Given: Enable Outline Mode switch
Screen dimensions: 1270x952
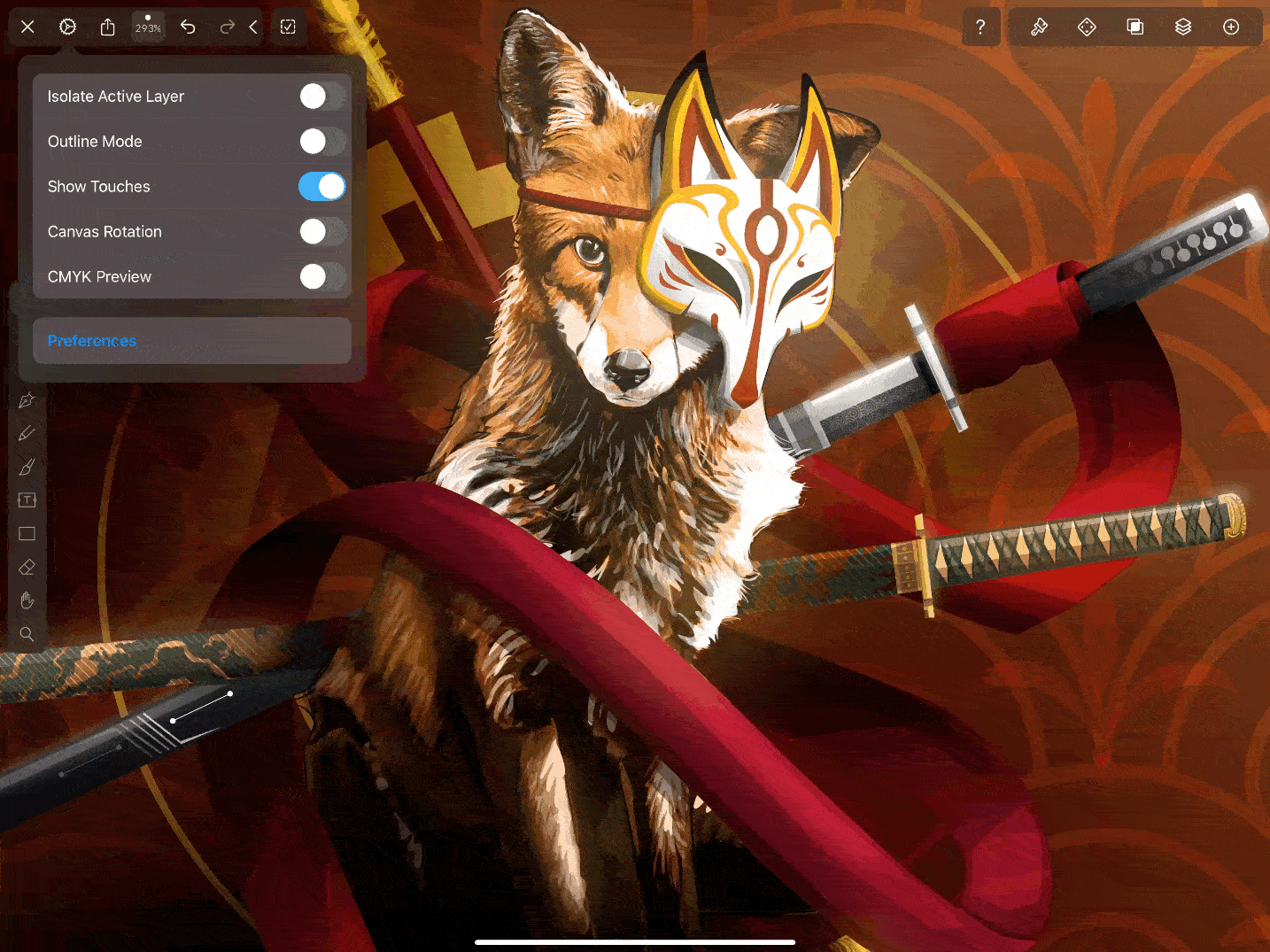Looking at the screenshot, I should (x=322, y=141).
